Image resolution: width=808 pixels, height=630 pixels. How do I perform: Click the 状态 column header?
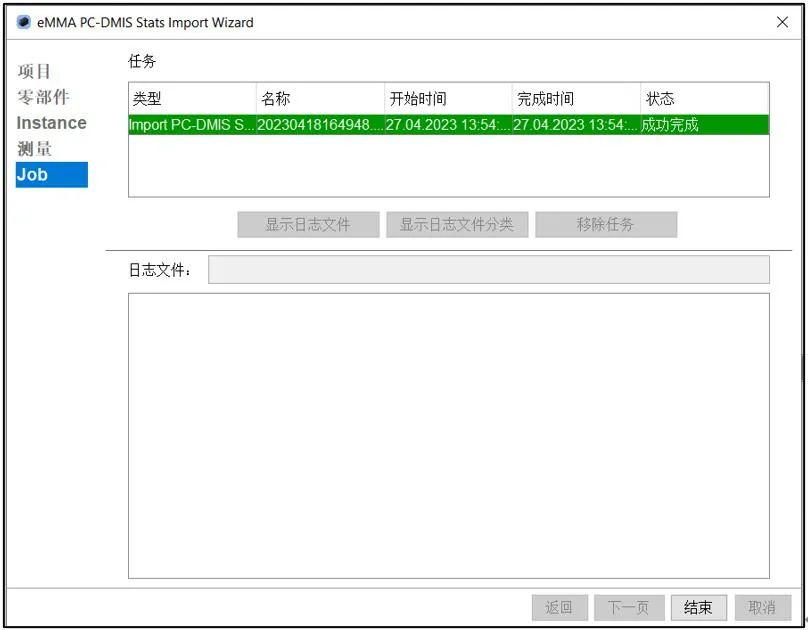point(704,98)
